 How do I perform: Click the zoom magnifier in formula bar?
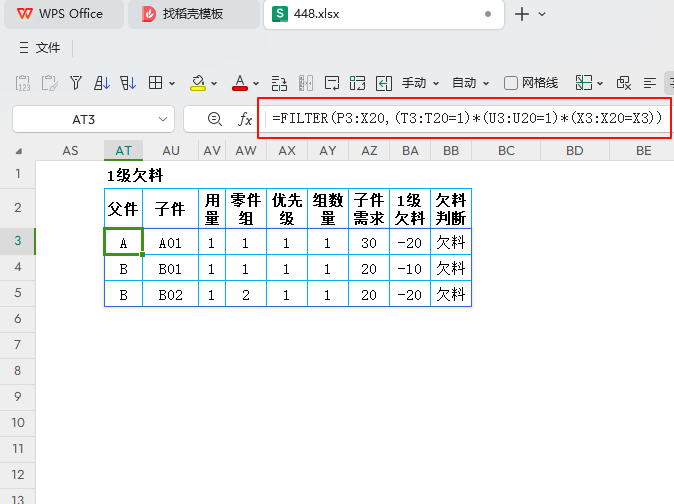point(214,119)
